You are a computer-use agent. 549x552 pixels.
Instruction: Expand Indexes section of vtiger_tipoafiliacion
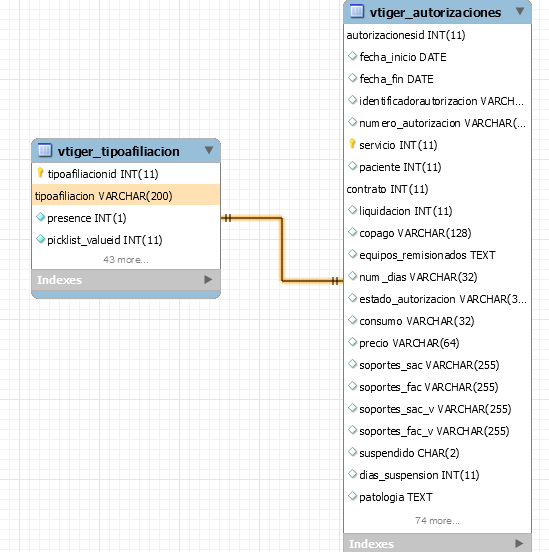pyautogui.click(x=208, y=280)
